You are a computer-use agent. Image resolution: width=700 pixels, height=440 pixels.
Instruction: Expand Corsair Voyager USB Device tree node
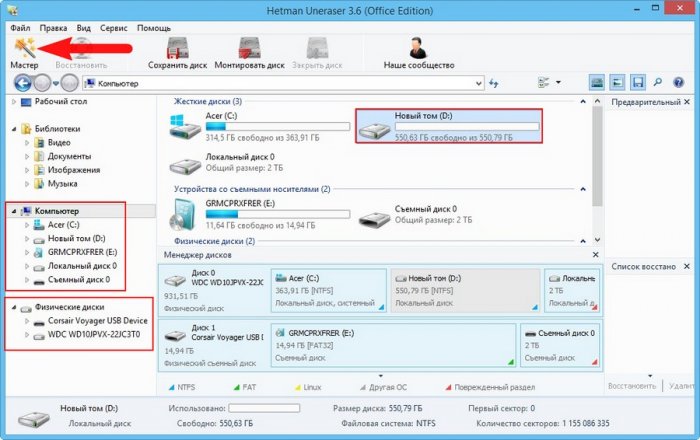pyautogui.click(x=27, y=321)
